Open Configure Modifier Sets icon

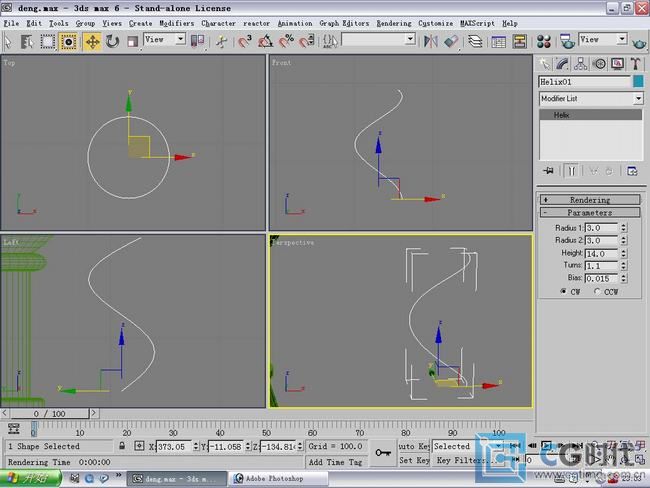[x=632, y=171]
